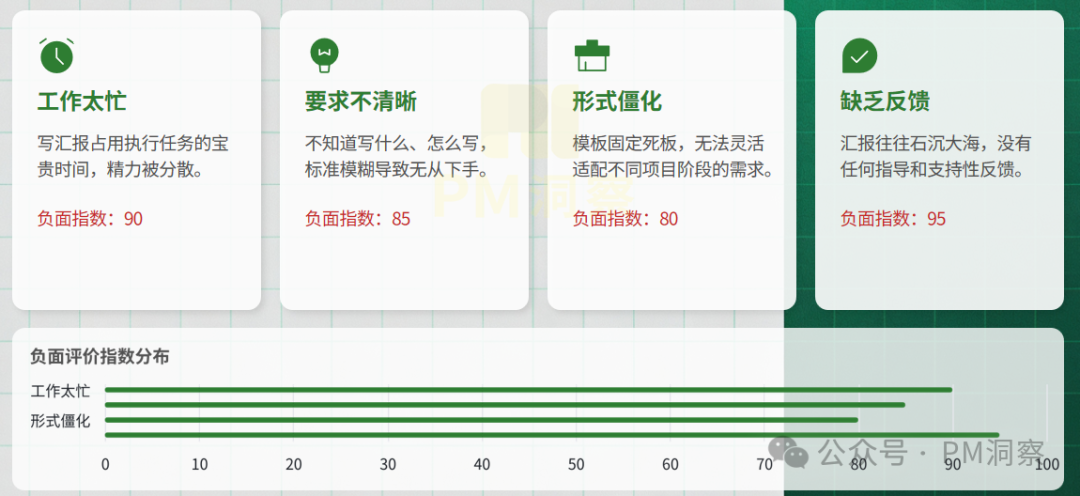This screenshot has width=1080, height=496.
Task: Click the 40 tick on chart axis
Action: [x=482, y=465]
